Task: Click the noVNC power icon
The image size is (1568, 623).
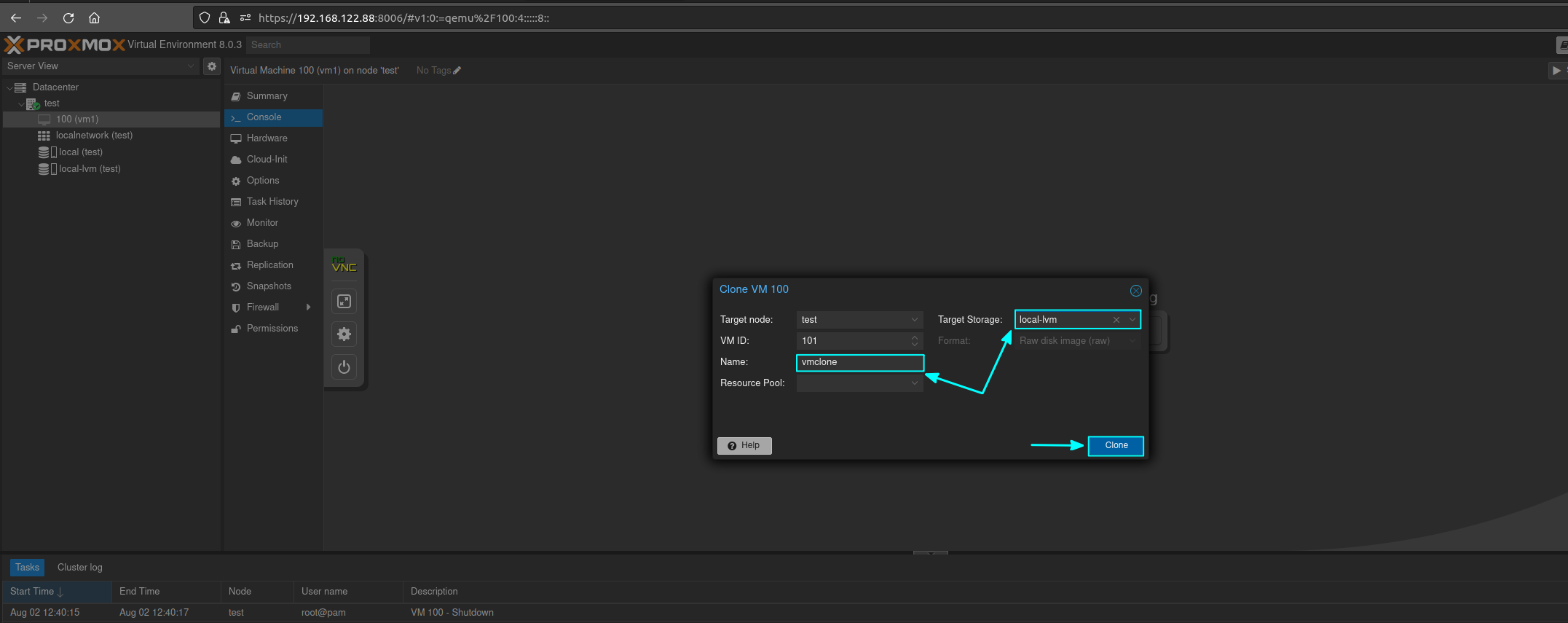Action: 344,367
